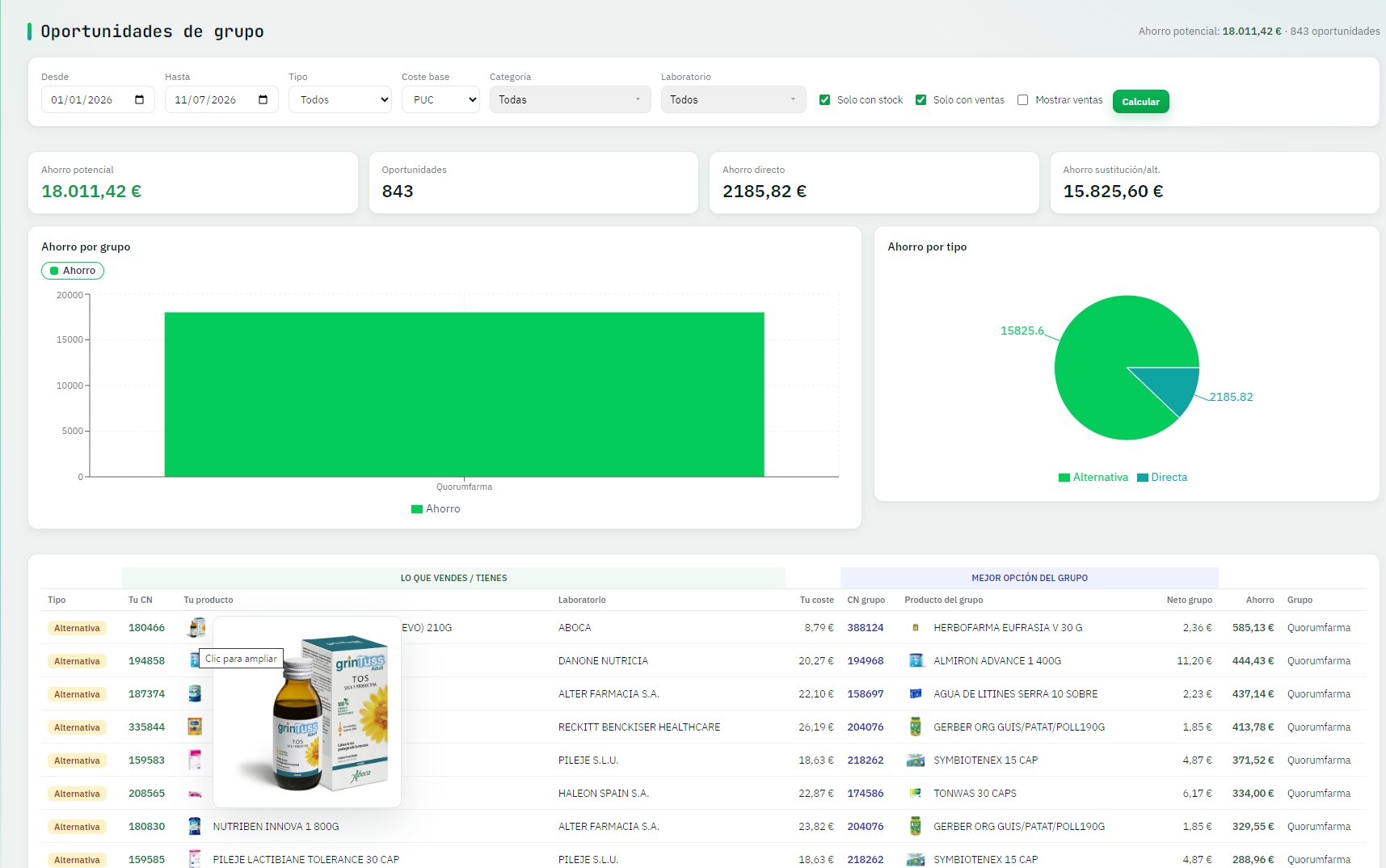1386x868 pixels.
Task: Click the HERBOFARMA EUFRASIA product thumbnail
Action: coord(916,628)
